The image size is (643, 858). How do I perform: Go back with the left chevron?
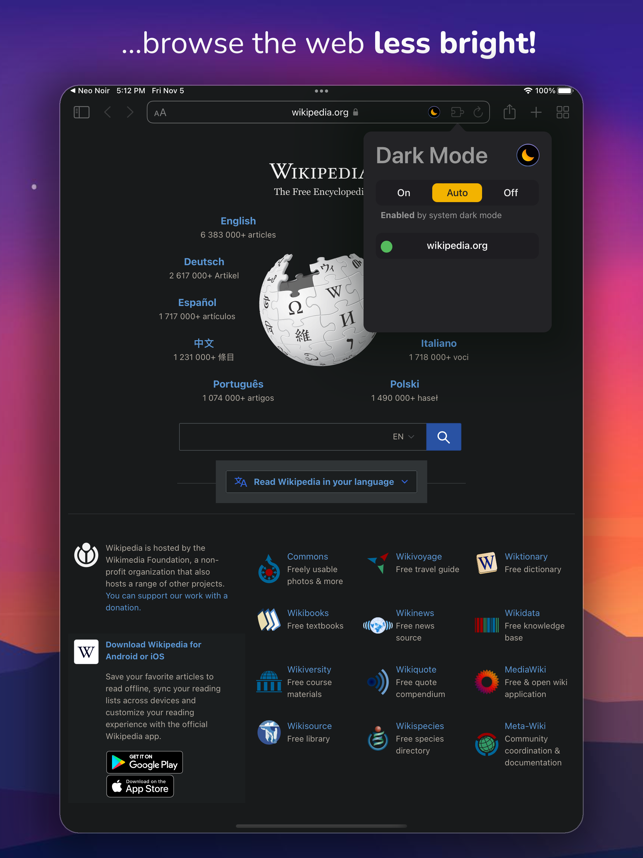pyautogui.click(x=107, y=112)
